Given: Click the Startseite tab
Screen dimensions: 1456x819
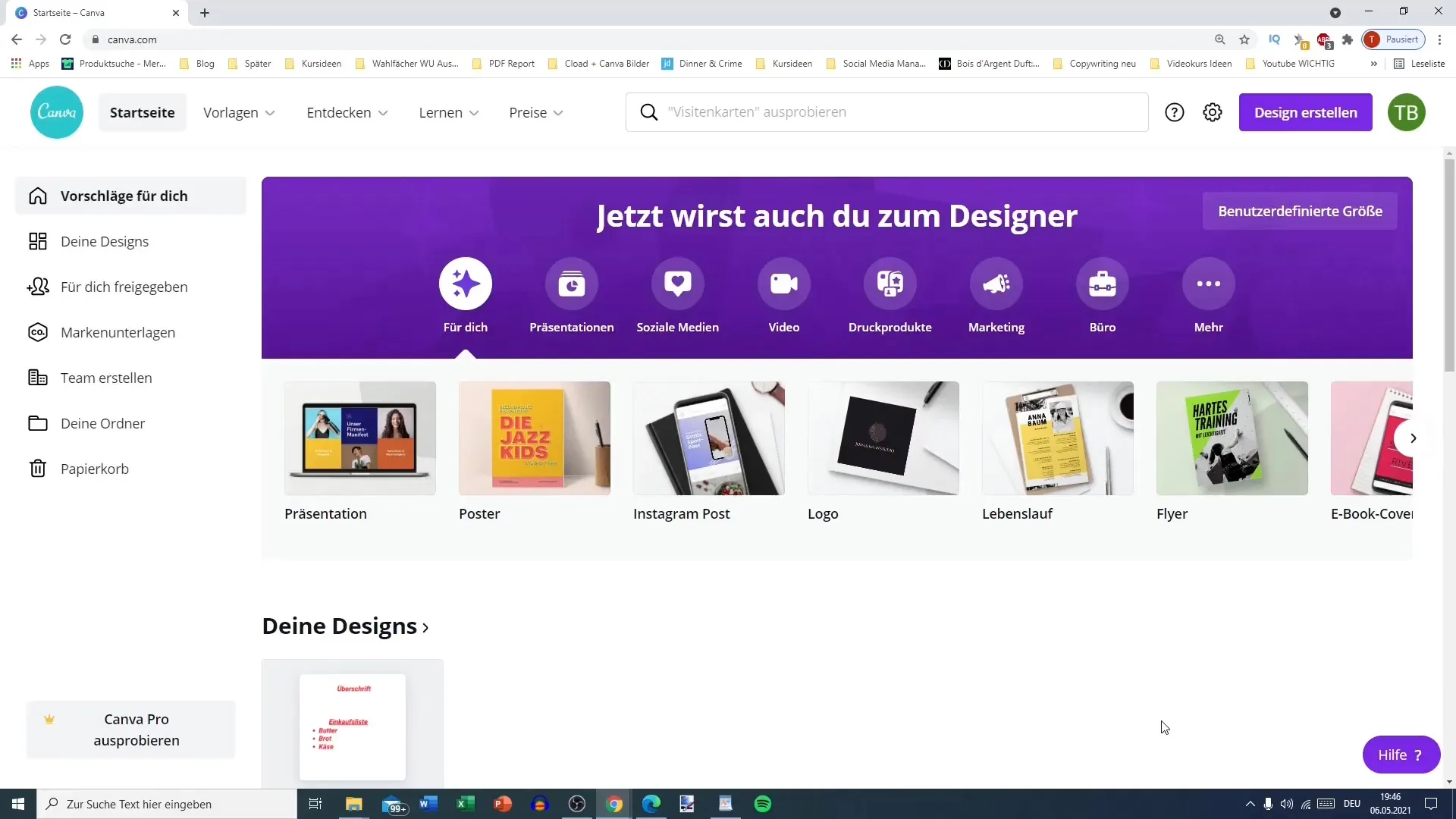Looking at the screenshot, I should point(143,112).
